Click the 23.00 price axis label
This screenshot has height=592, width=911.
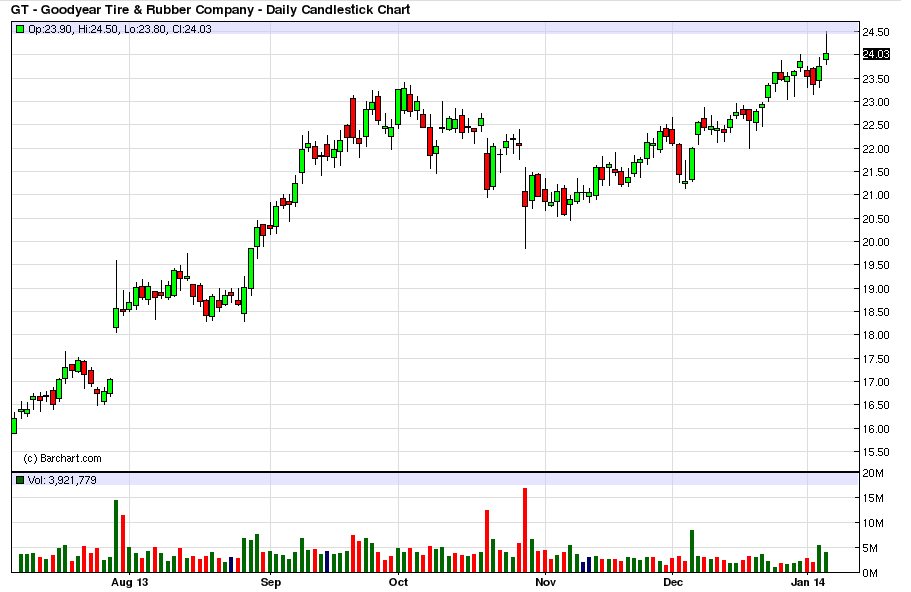pos(876,102)
